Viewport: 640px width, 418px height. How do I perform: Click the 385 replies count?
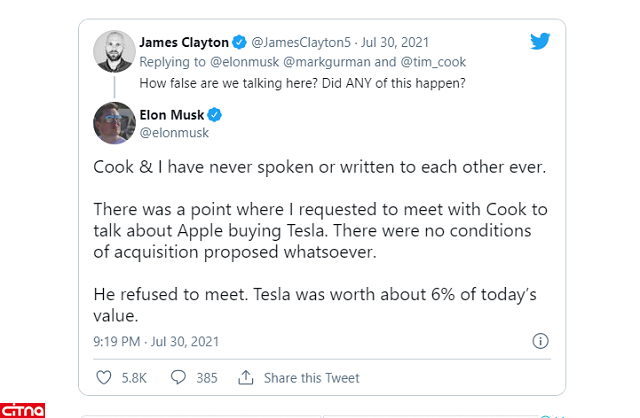207,378
